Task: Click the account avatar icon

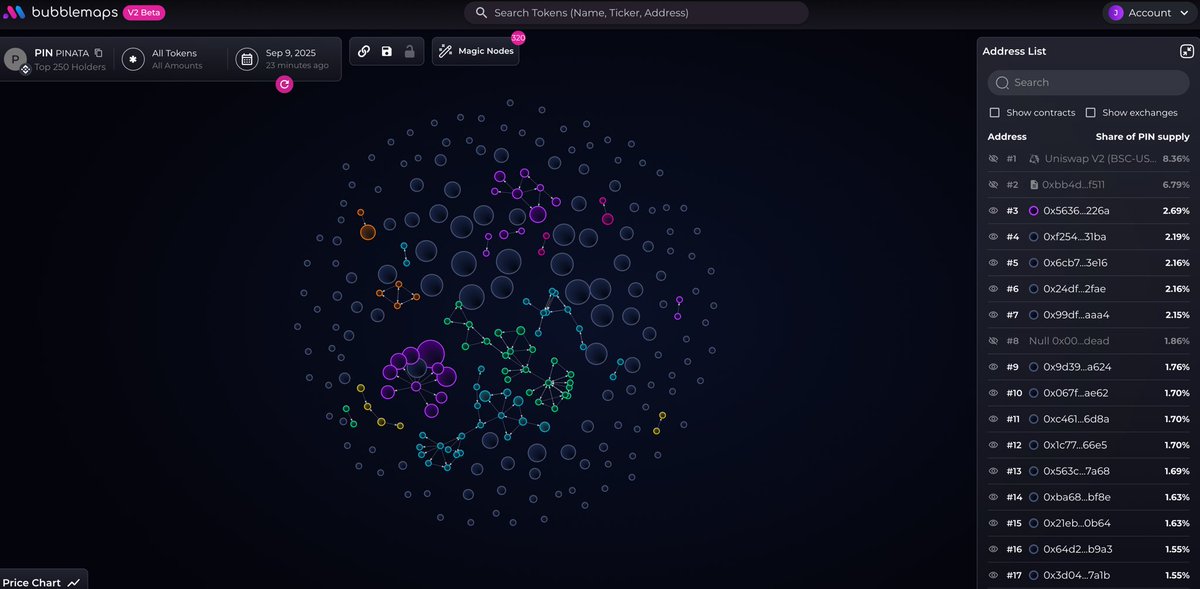Action: (1115, 13)
